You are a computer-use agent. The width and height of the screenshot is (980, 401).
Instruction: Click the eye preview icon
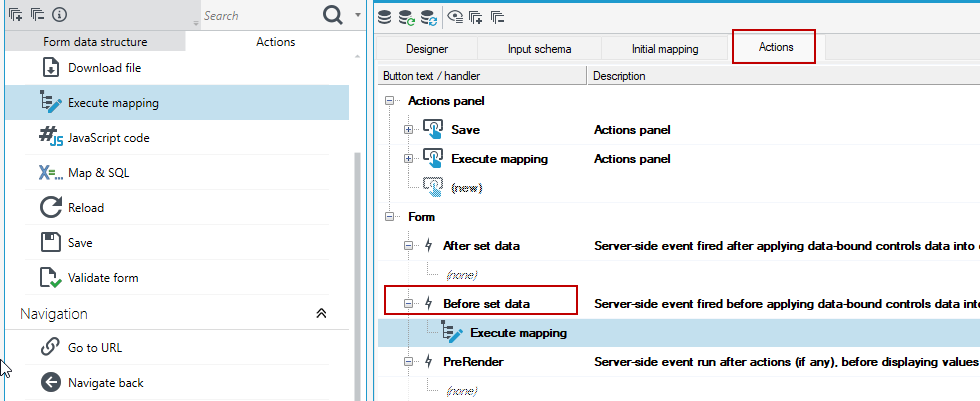(x=456, y=17)
